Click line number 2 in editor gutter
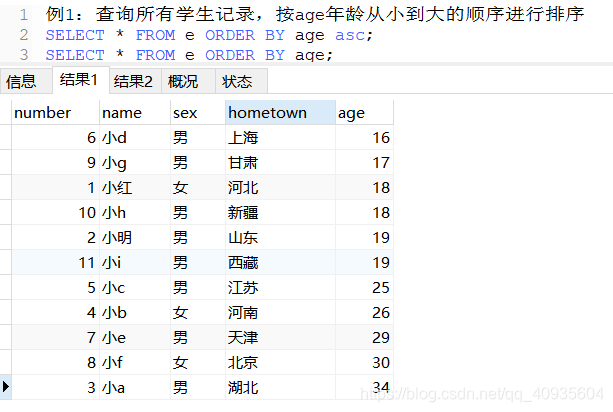This screenshot has height=412, width=613. tap(24, 35)
